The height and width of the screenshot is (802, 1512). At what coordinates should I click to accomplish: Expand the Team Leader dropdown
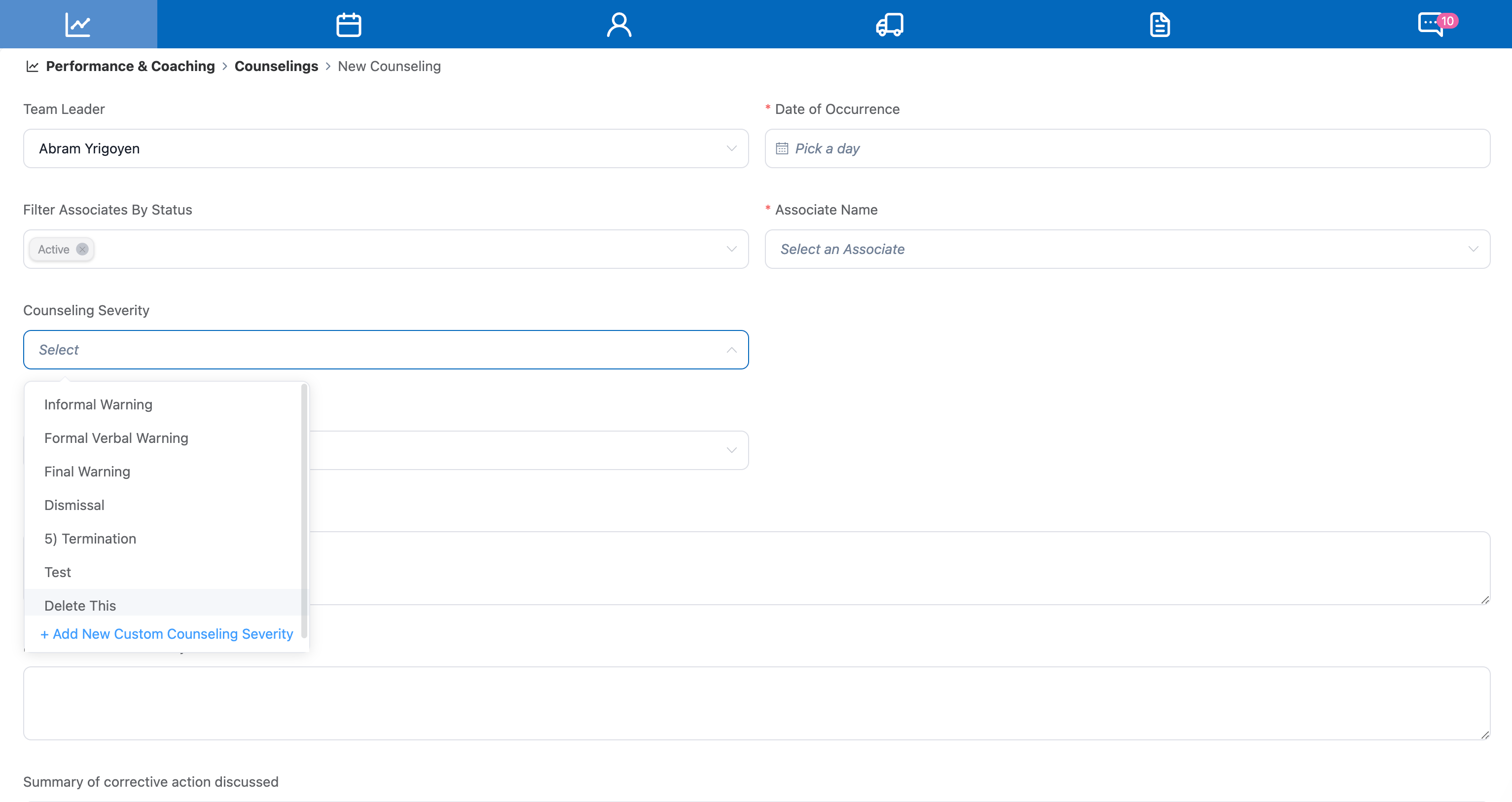(x=731, y=148)
